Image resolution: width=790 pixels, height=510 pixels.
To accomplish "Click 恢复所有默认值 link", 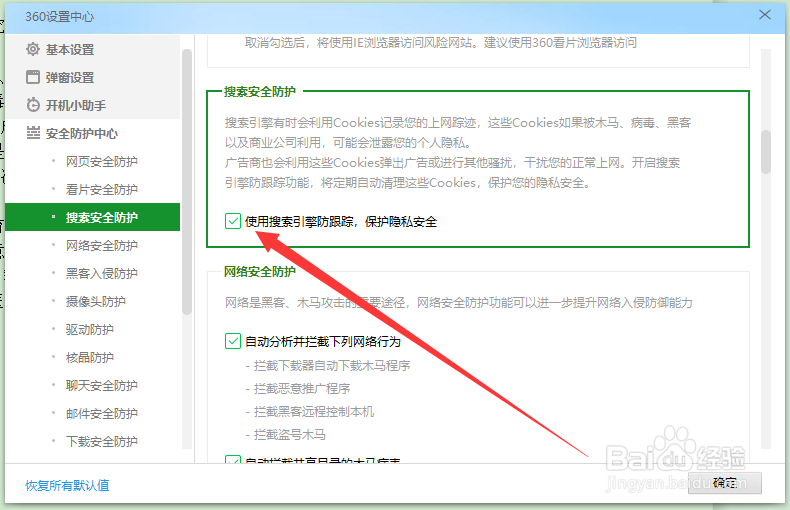I will point(67,485).
